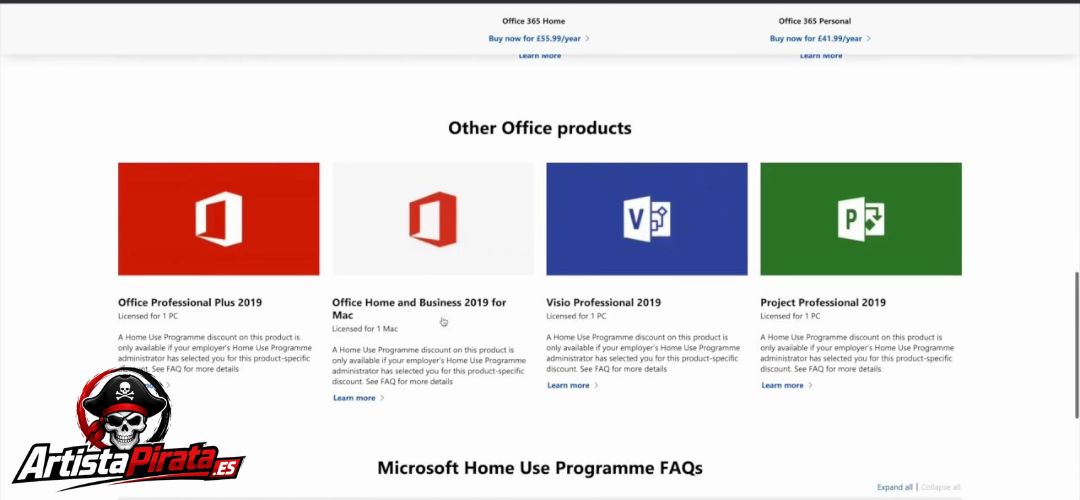Click chevron after Mac Learn more link
1080x500 pixels.
point(382,398)
